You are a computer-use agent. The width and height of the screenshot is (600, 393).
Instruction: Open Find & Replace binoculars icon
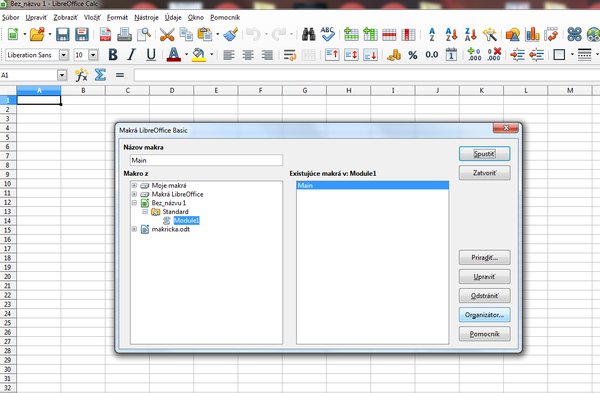pyautogui.click(x=308, y=34)
